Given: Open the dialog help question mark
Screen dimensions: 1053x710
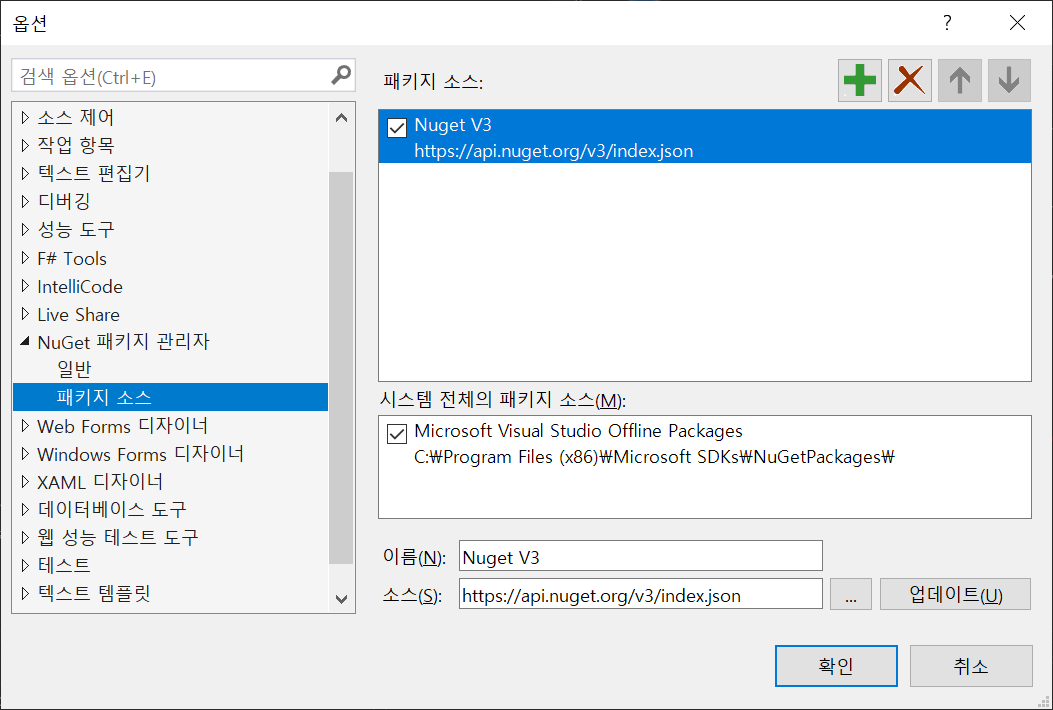Looking at the screenshot, I should click(947, 23).
